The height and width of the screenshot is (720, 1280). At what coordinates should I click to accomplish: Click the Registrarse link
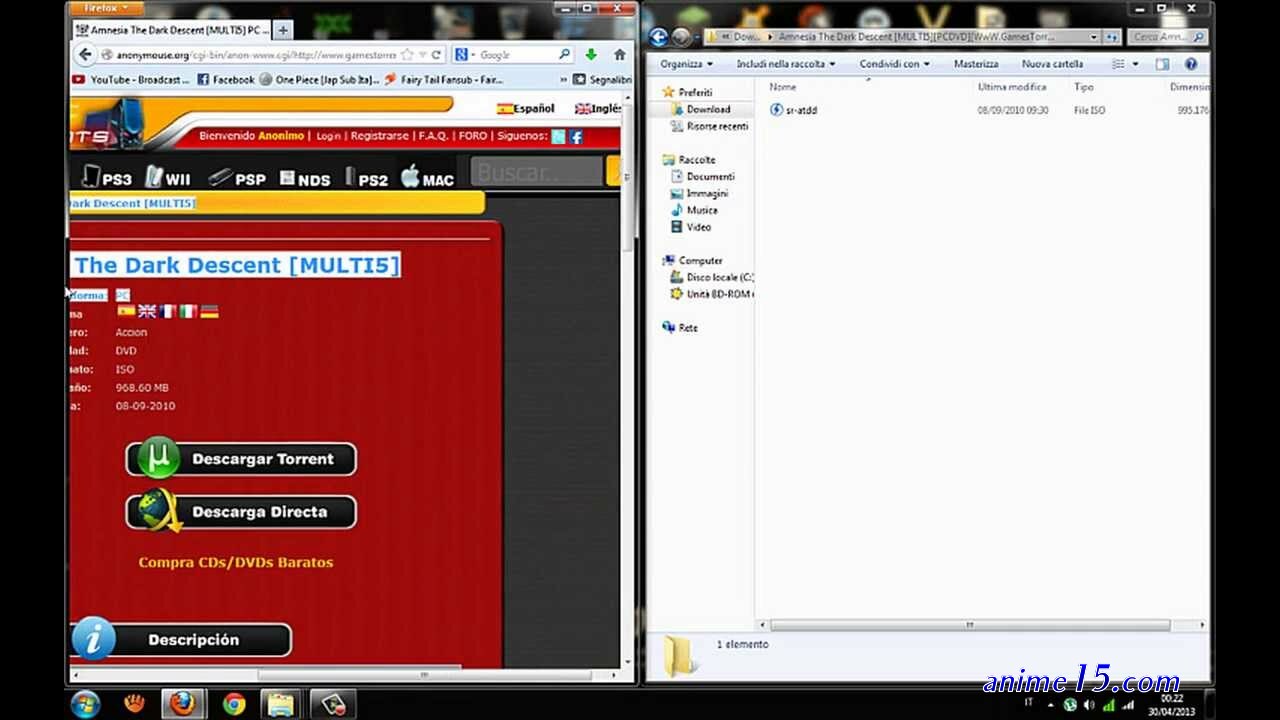(x=380, y=136)
